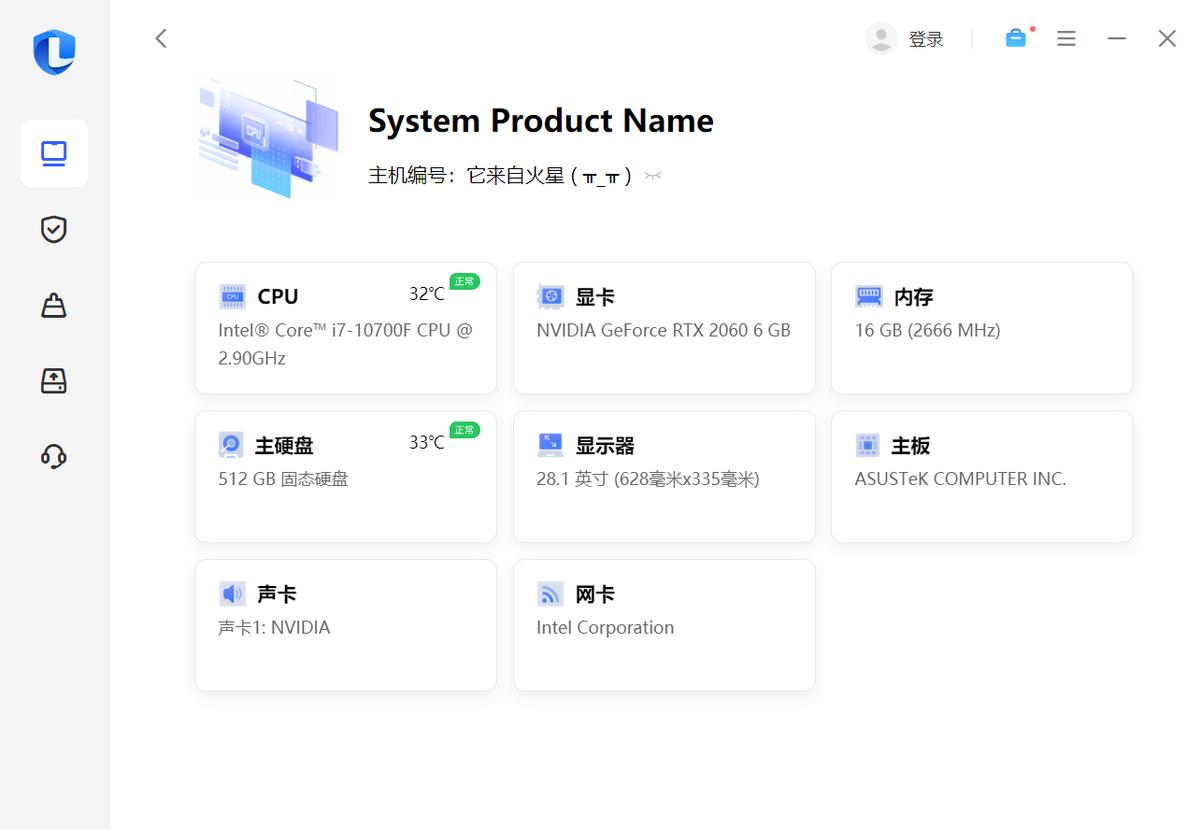Click the edit icon next to 主机编号

(652, 174)
